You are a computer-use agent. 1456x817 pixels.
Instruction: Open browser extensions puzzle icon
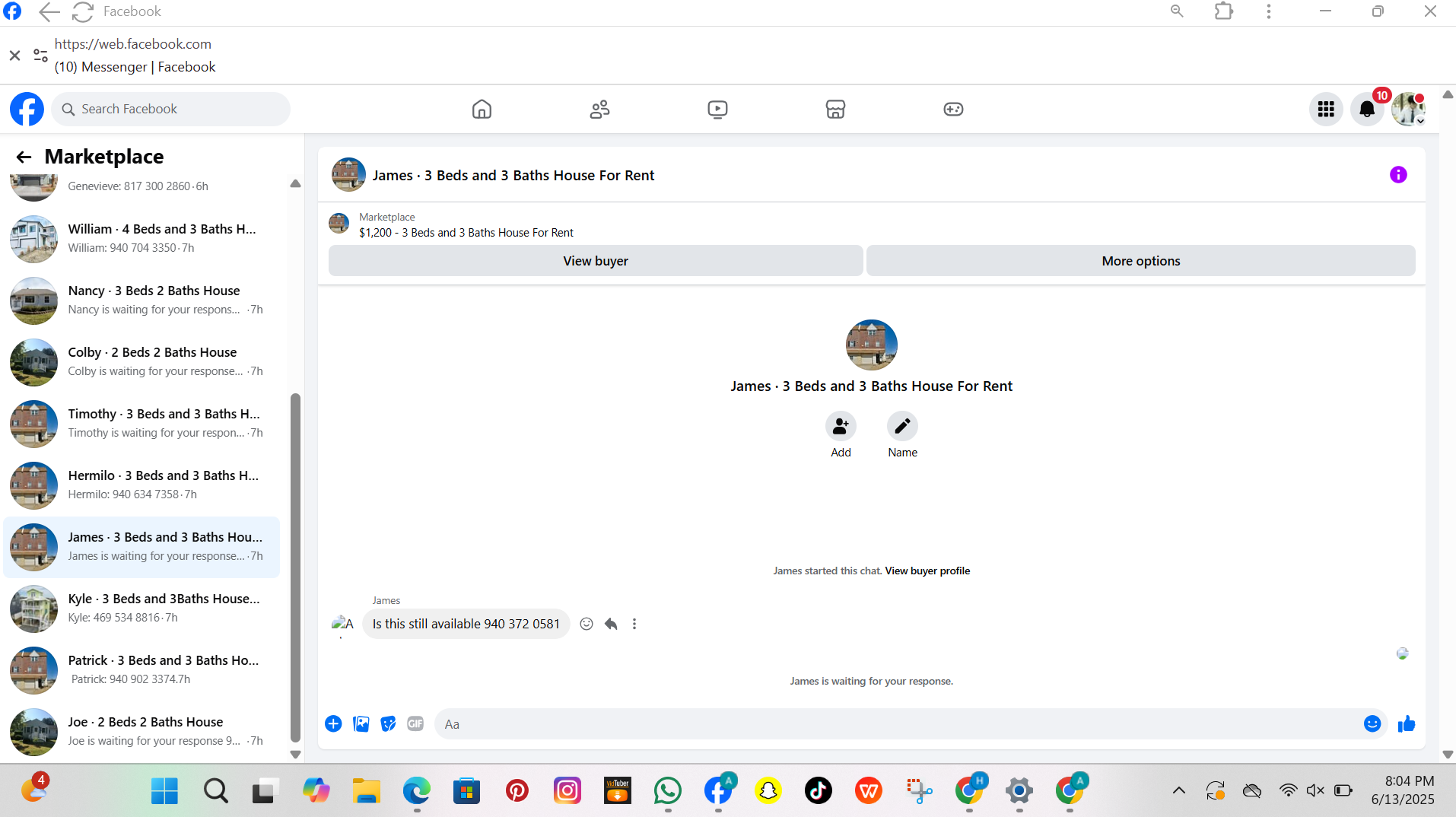coord(1224,11)
